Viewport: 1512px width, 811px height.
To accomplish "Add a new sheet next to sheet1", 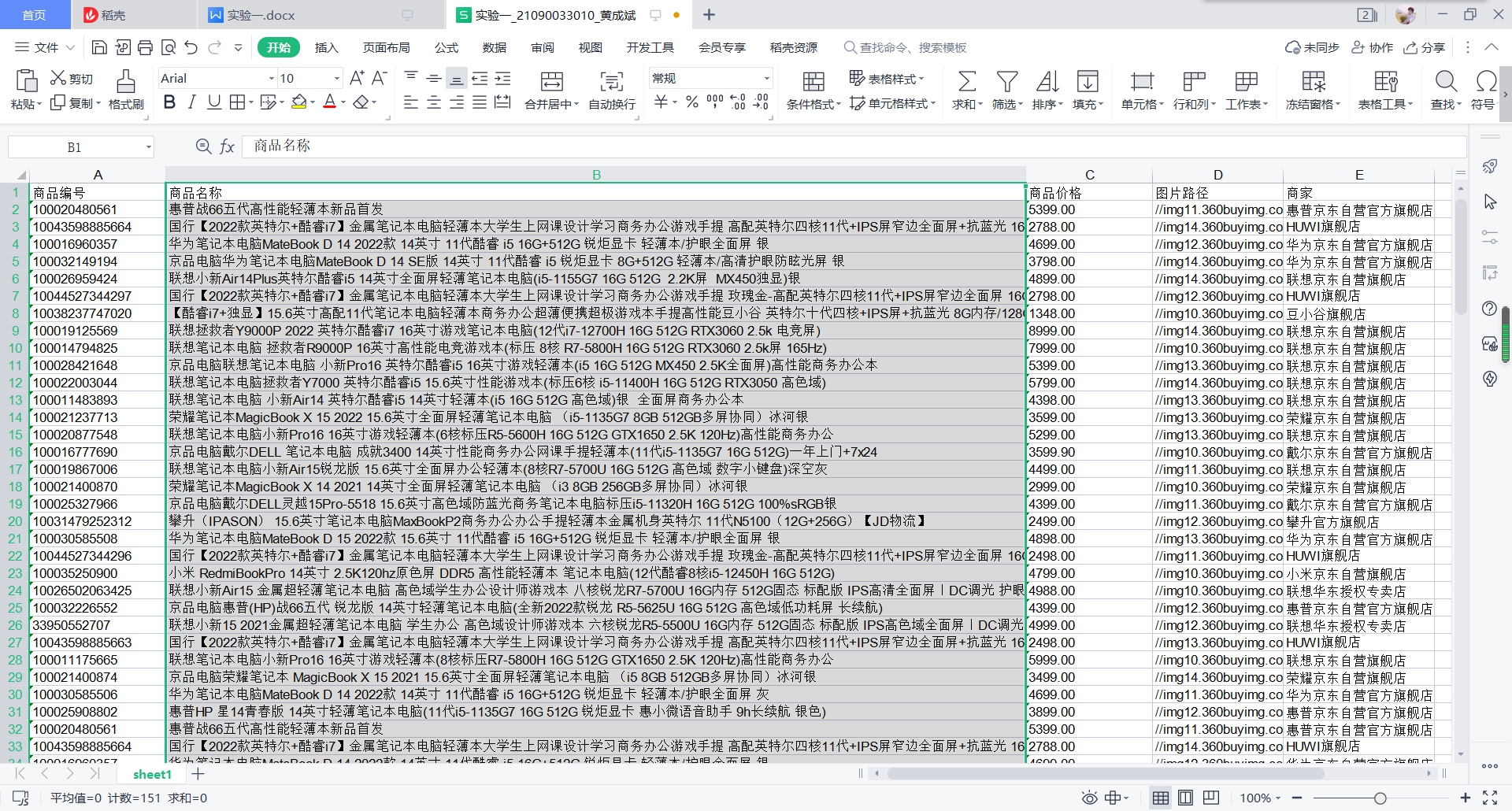I will 198,774.
